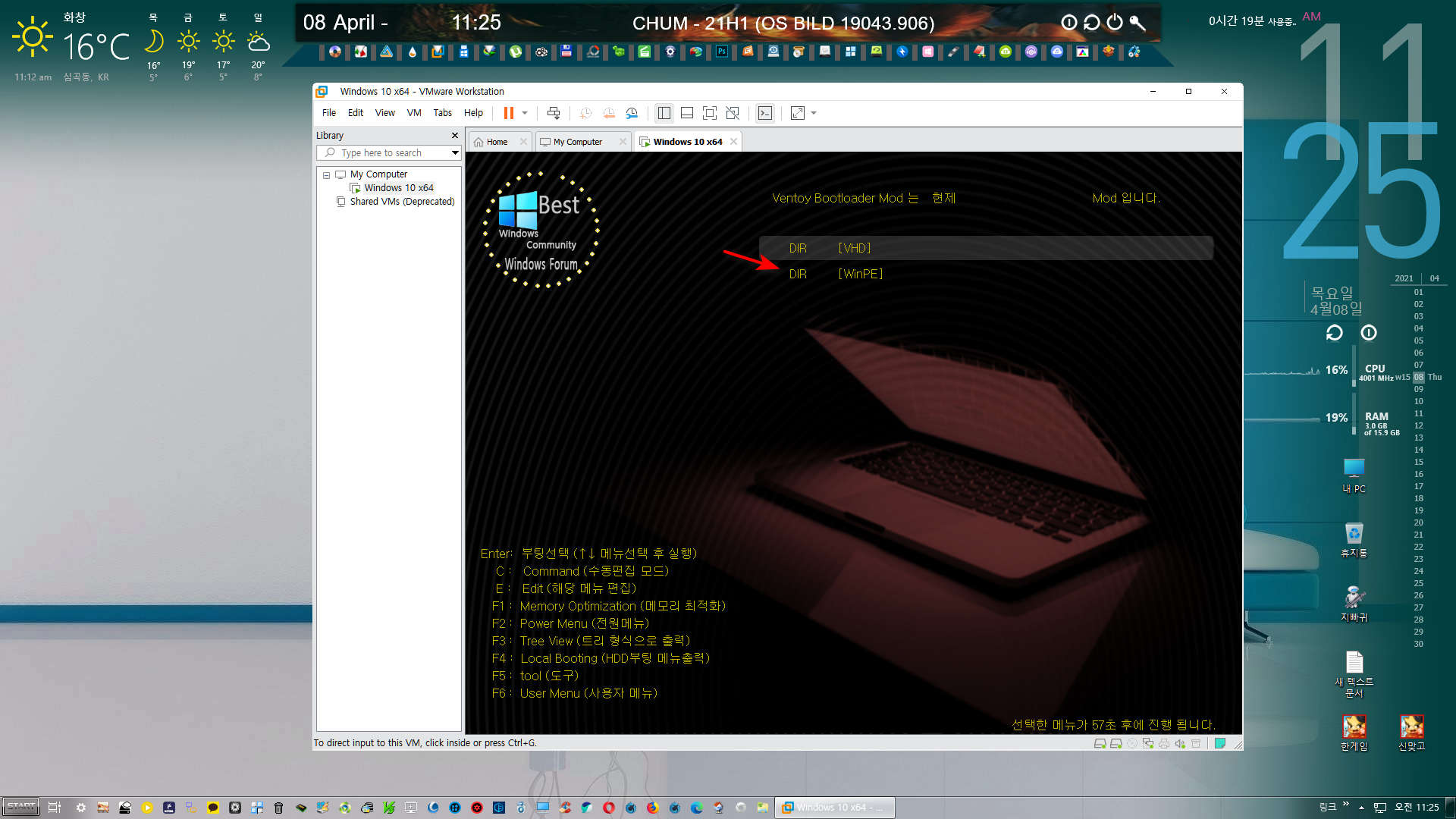Show hidden system tray icons arrow
Image resolution: width=1456 pixels, height=819 pixels.
1361,808
